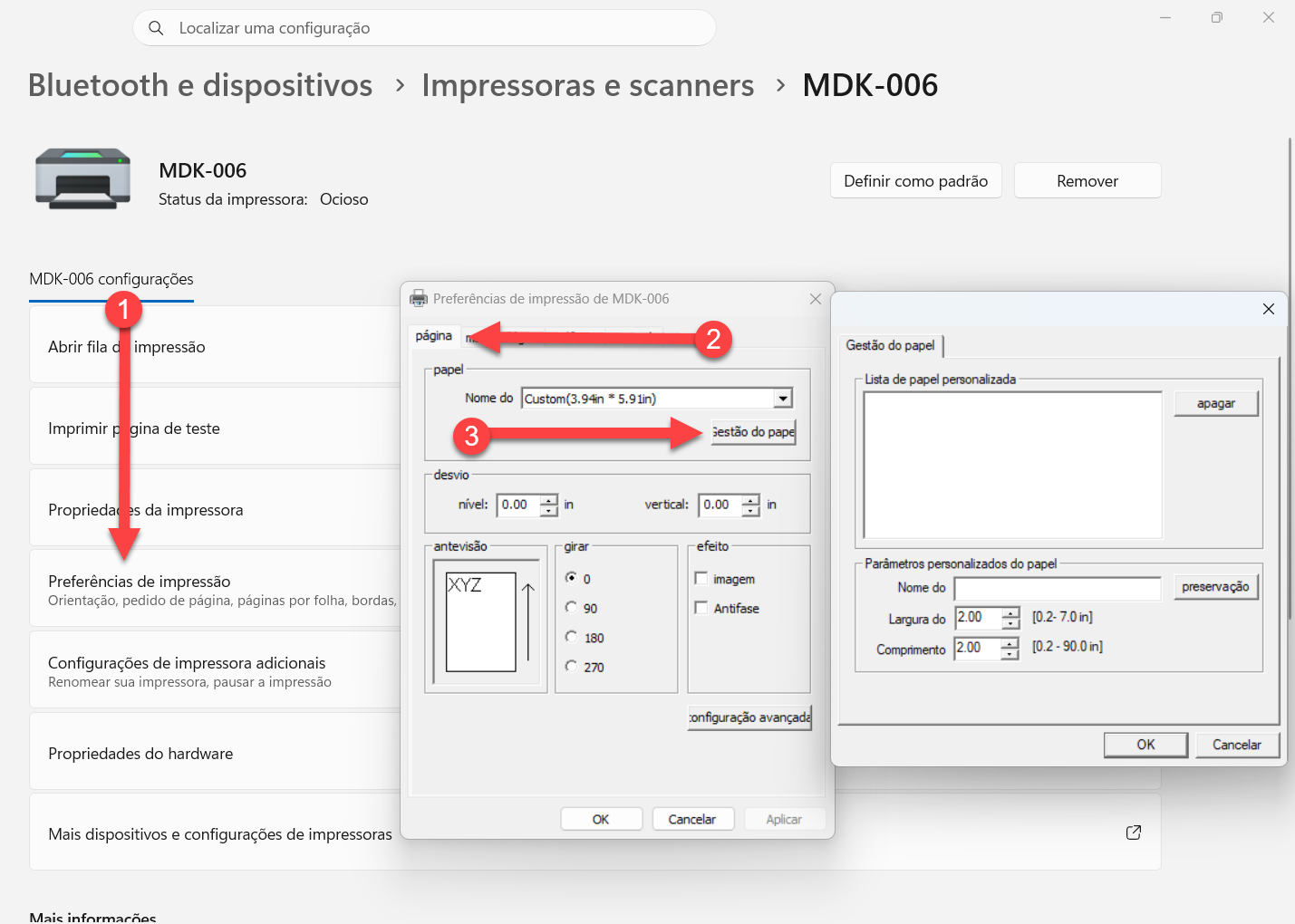Maximize or restore the Settings window
1295x924 pixels.
(1217, 17)
